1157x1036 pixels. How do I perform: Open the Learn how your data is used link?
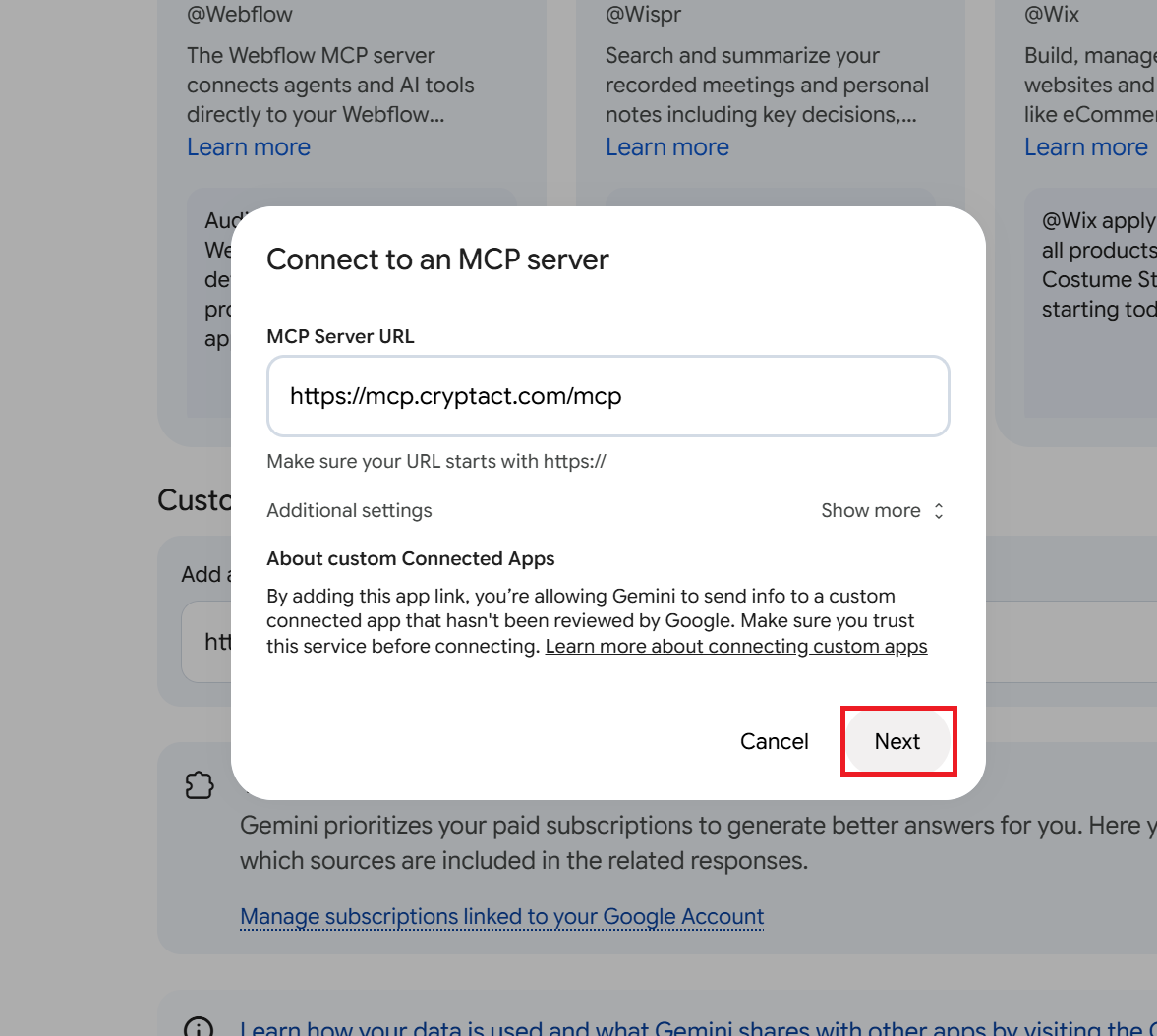point(698,1028)
